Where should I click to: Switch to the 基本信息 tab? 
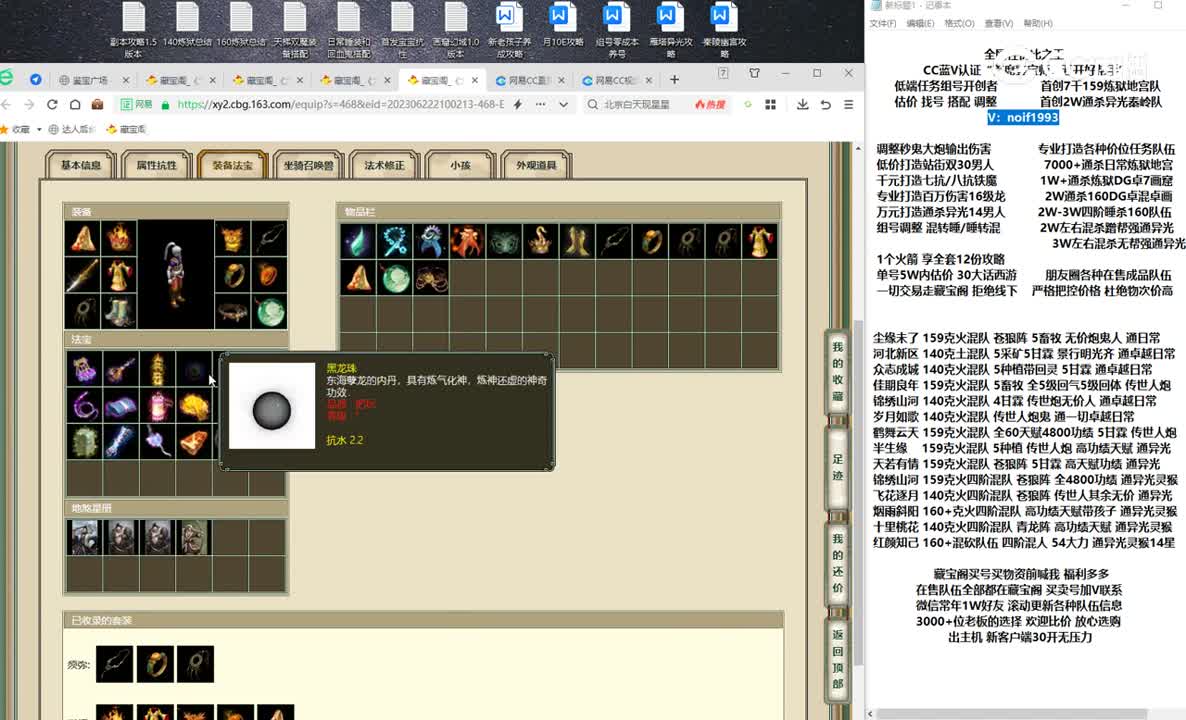pos(81,165)
